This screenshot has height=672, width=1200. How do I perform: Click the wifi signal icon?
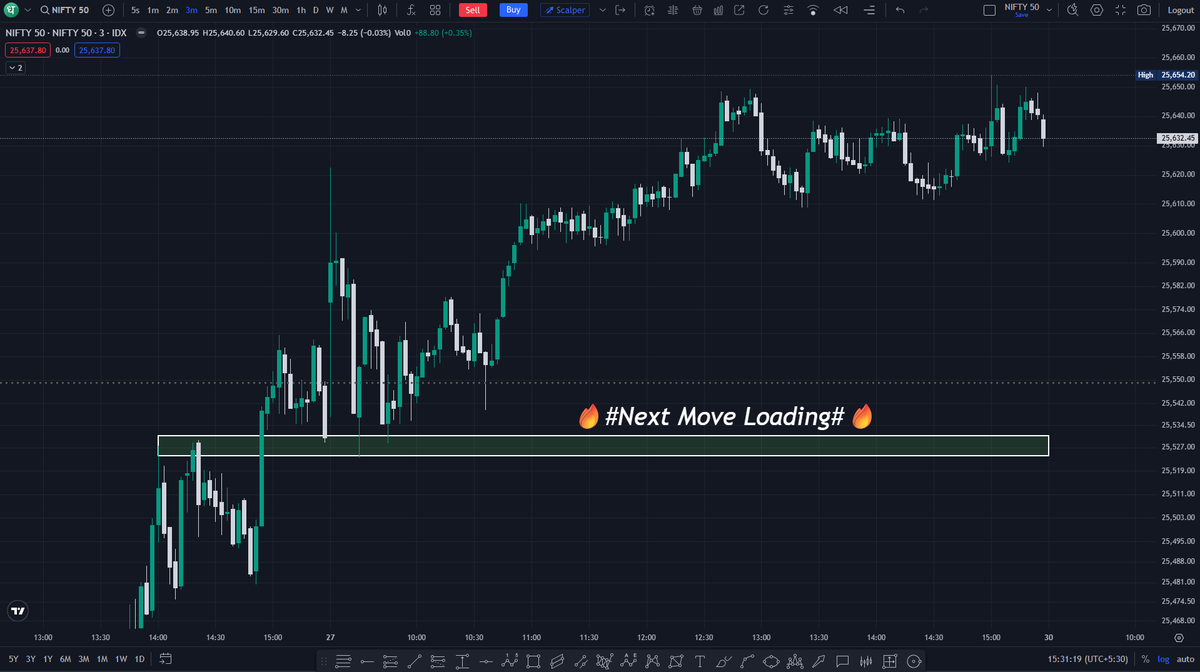tap(813, 10)
